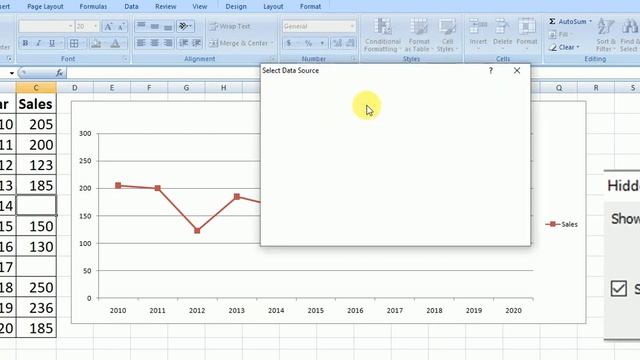
Task: Click the help question mark in Select Data Source
Action: (491, 71)
